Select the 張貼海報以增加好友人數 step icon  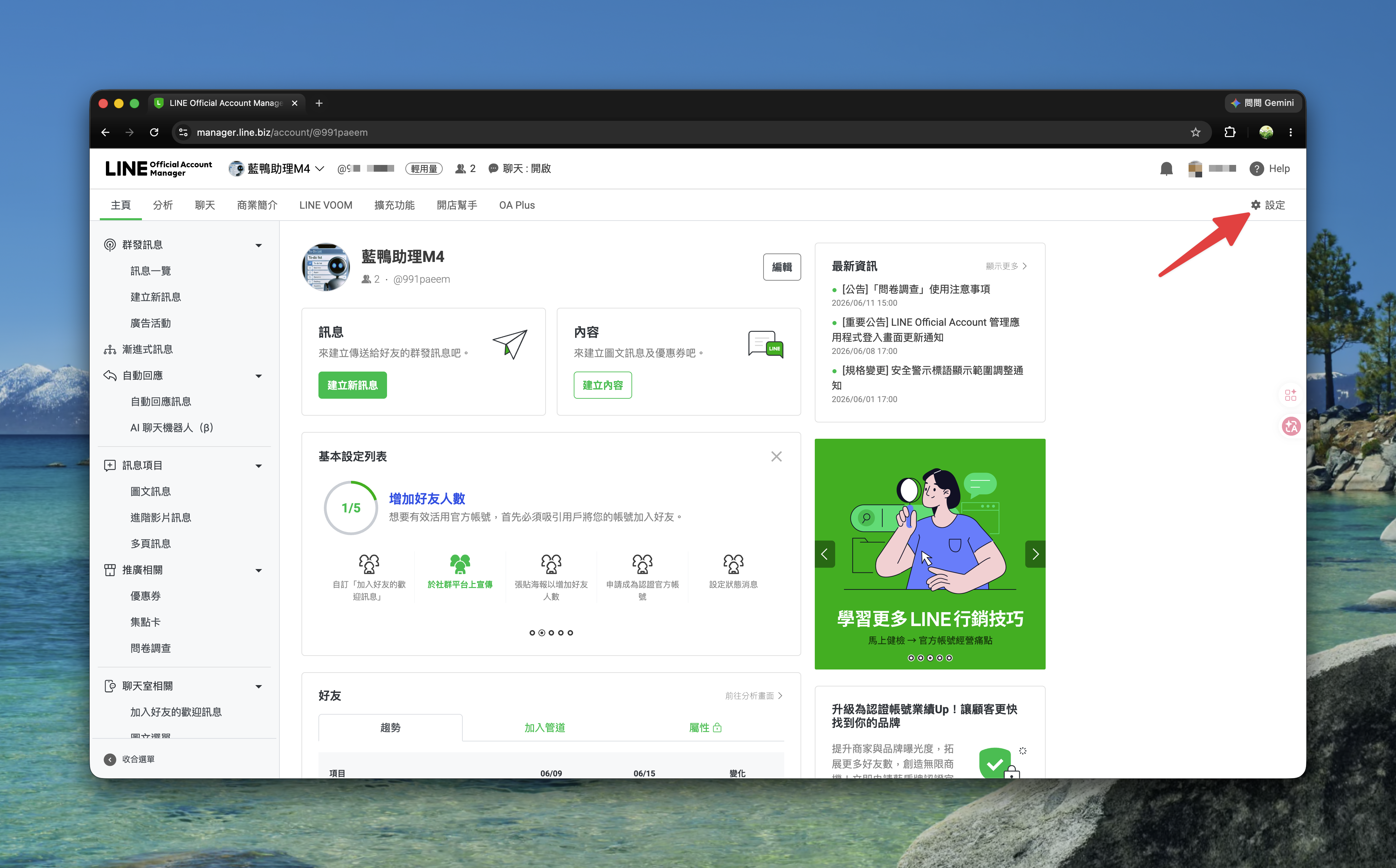pyautogui.click(x=551, y=564)
